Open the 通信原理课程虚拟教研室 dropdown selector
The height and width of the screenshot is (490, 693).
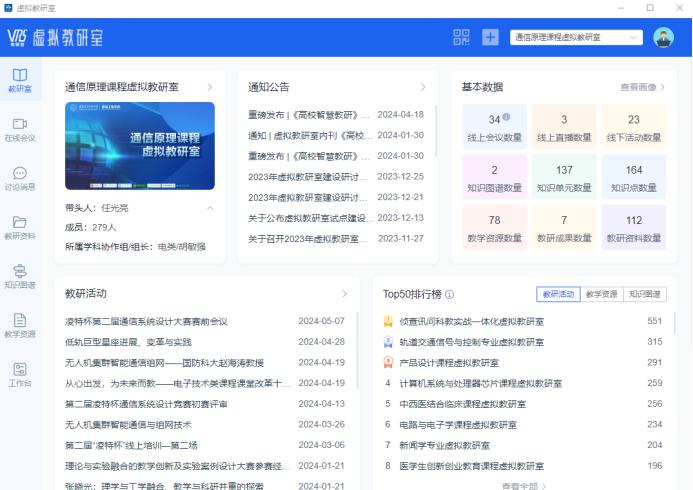576,37
